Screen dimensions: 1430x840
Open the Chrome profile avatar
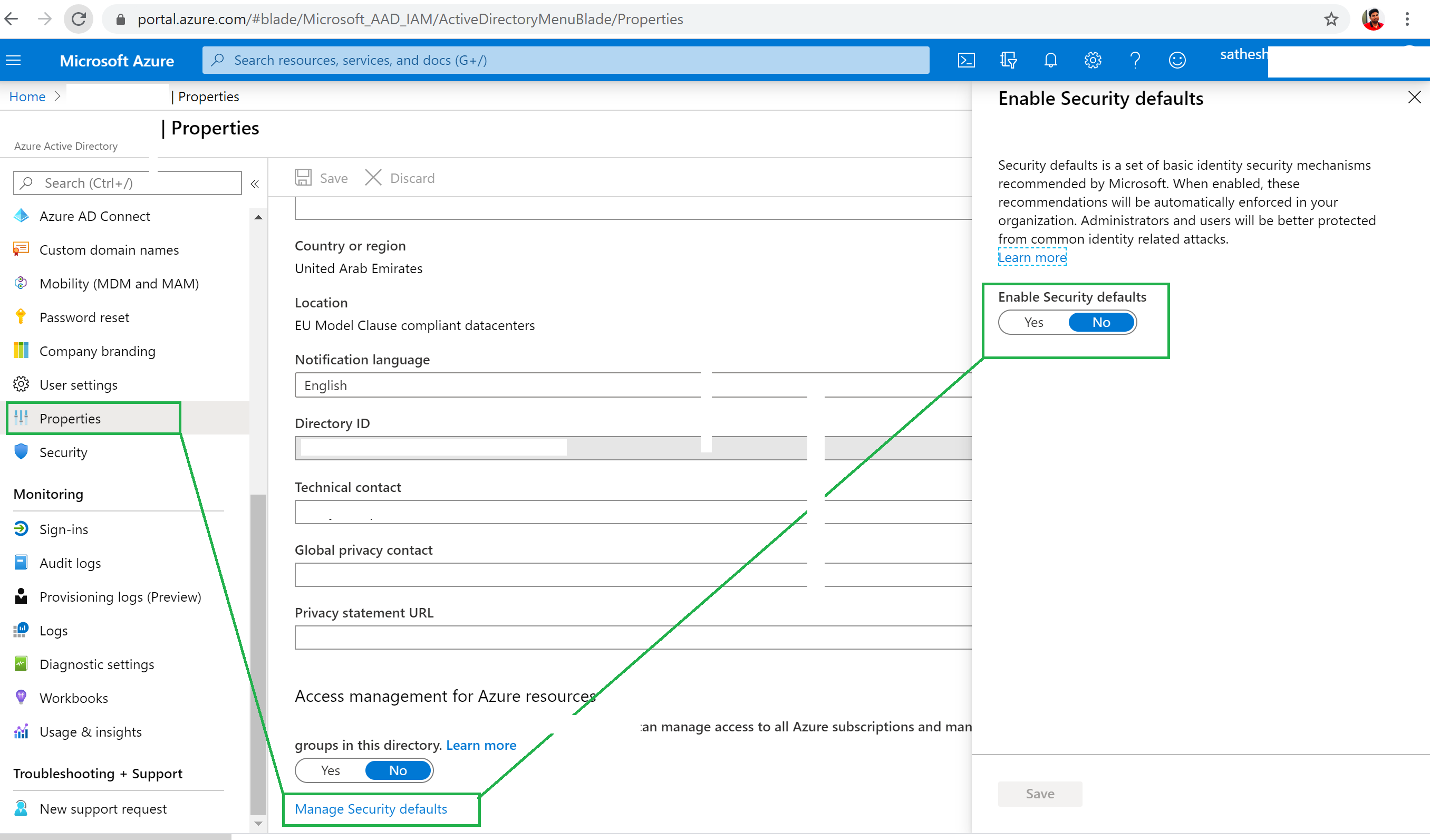(x=1373, y=19)
